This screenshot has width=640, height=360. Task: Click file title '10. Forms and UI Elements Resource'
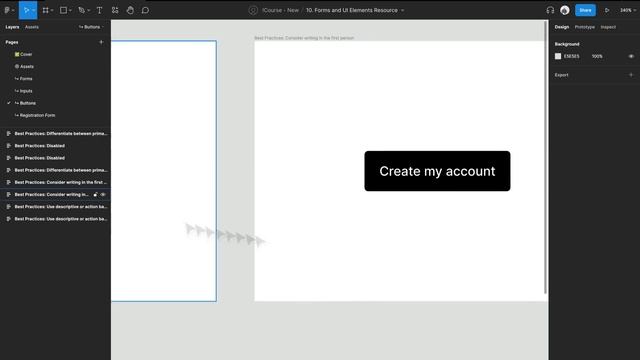coord(351,10)
